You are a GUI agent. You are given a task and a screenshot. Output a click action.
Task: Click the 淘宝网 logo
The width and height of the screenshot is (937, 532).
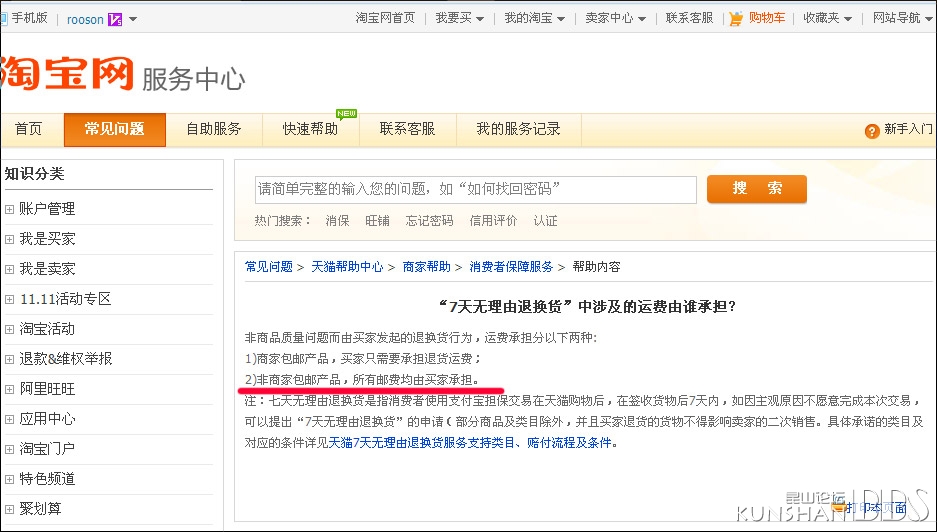pos(66,74)
